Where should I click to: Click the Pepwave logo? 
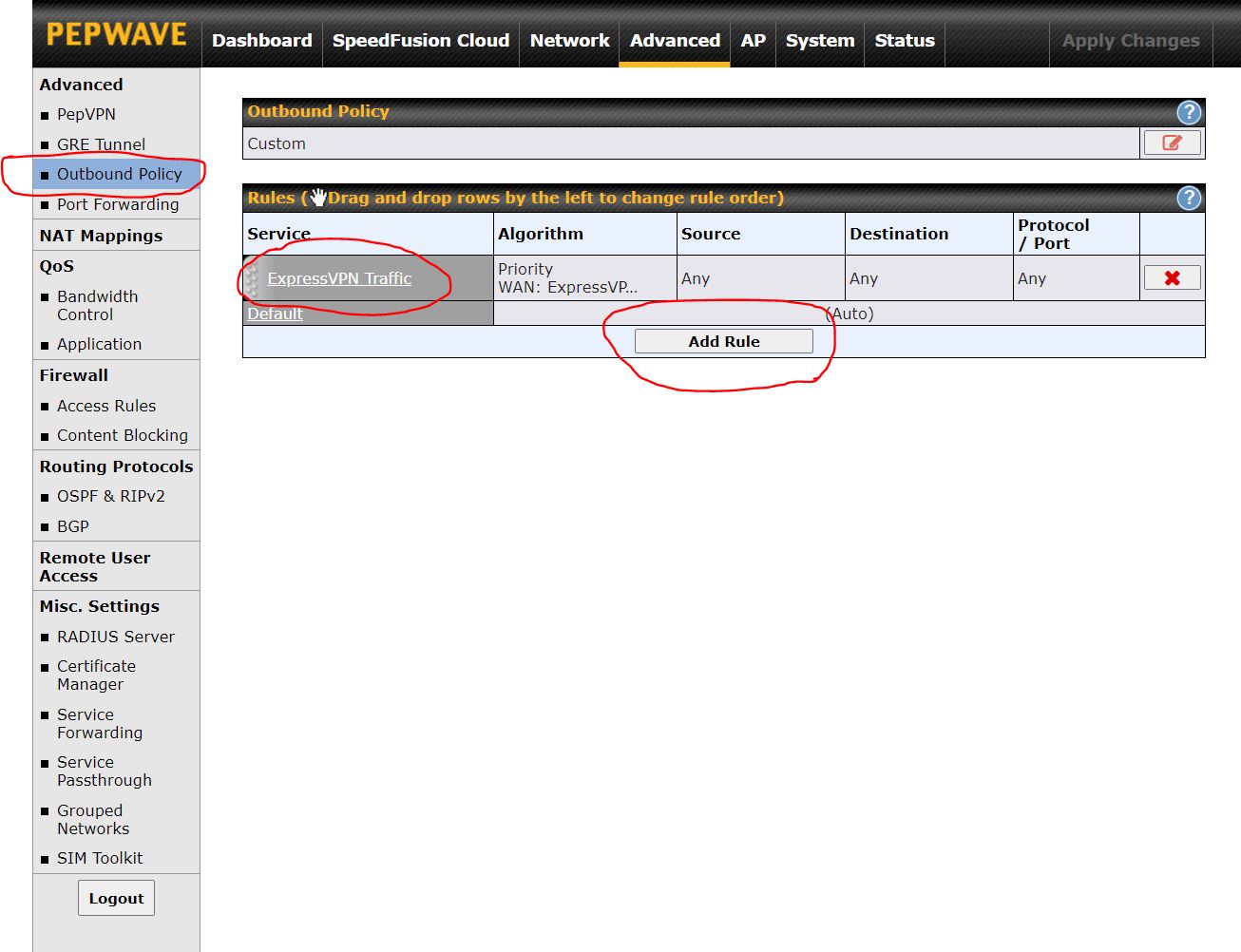[x=116, y=35]
